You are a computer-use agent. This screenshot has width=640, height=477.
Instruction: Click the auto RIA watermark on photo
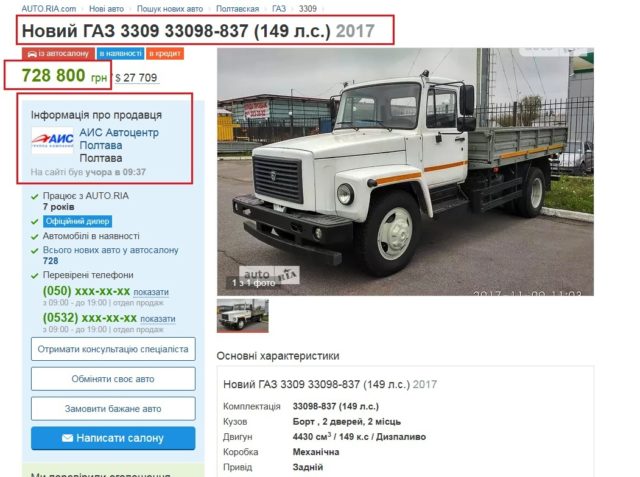269,275
